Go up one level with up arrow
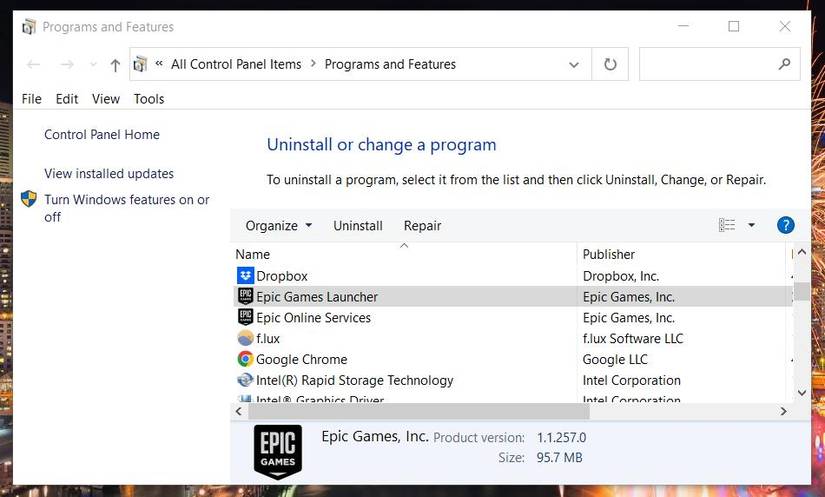The image size is (825, 497). 115,65
